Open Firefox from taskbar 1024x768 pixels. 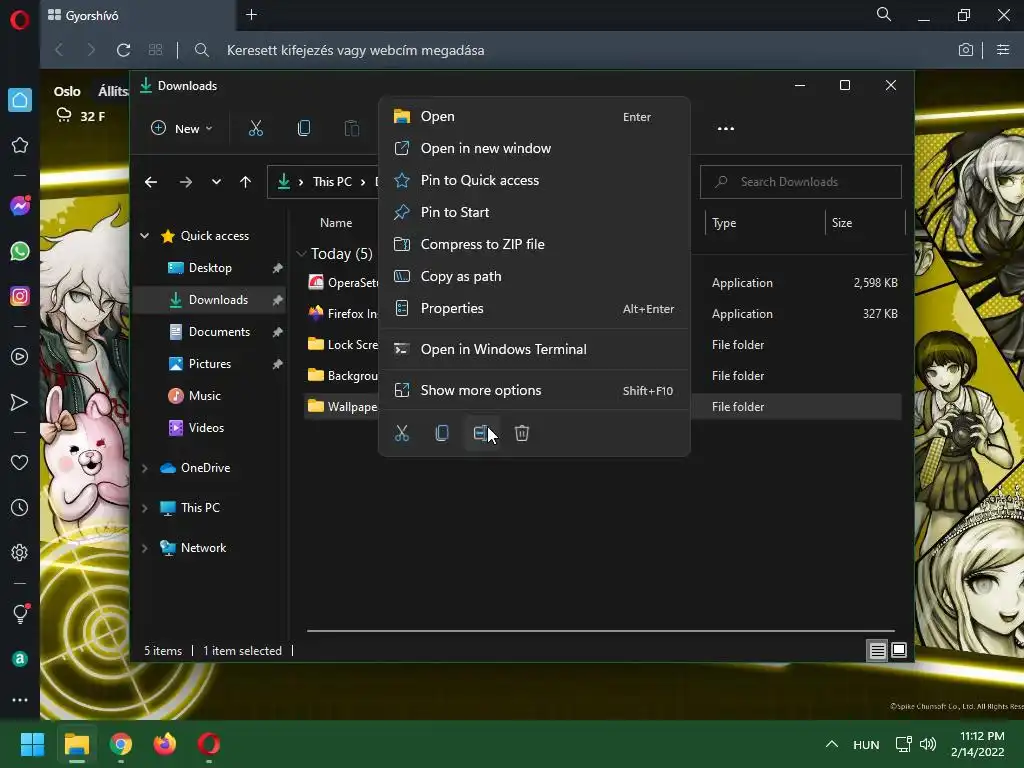(165, 744)
